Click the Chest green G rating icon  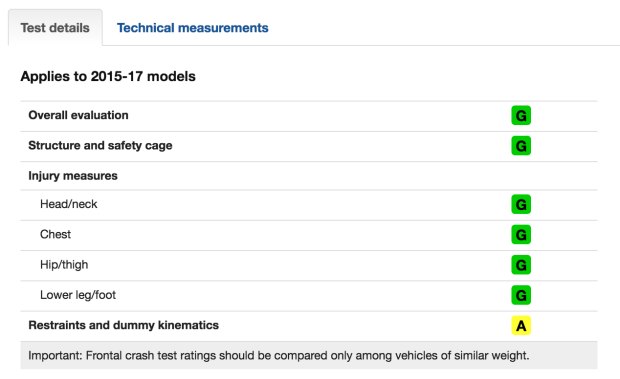point(521,235)
